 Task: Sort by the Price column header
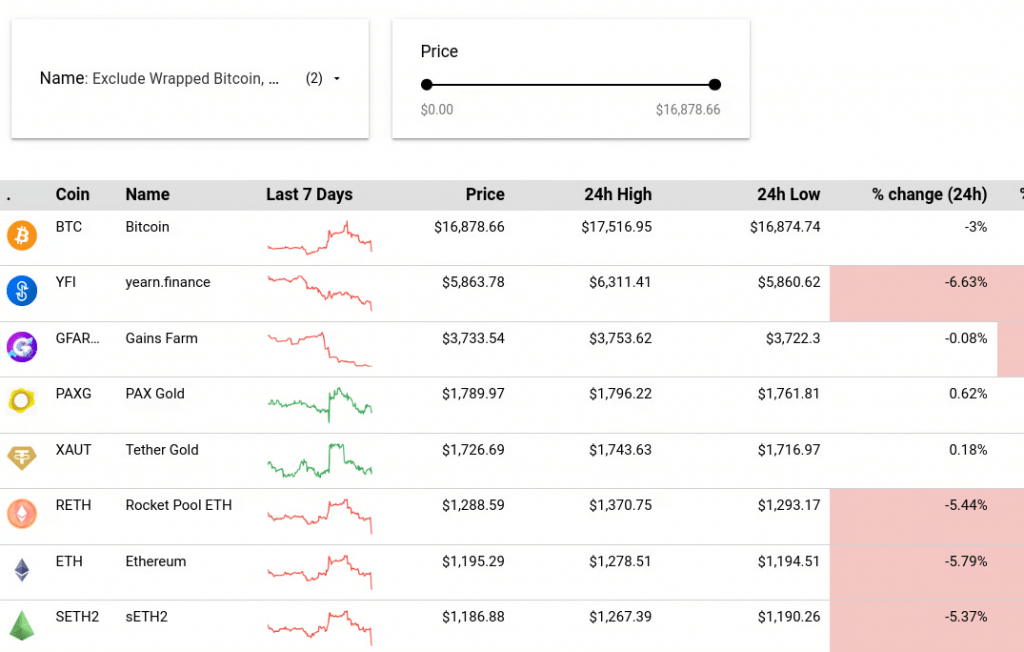click(x=485, y=195)
